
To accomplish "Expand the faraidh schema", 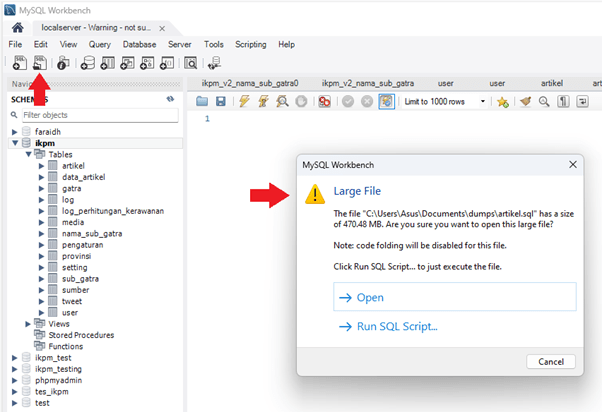I will point(15,132).
